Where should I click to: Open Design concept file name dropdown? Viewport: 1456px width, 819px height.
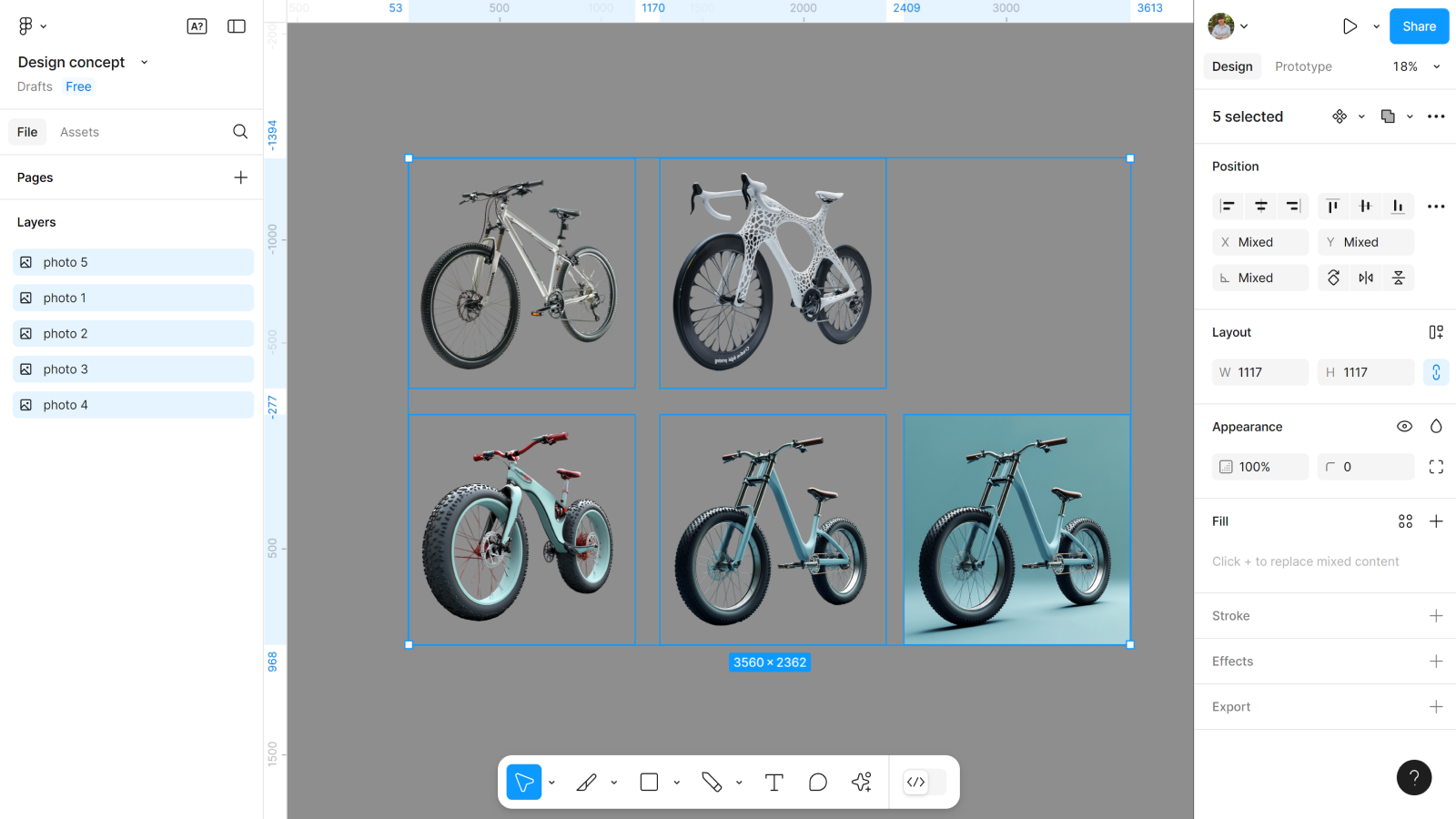pos(144,63)
